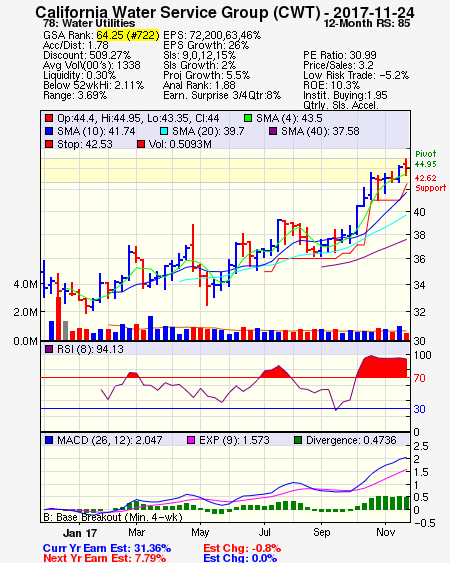The height and width of the screenshot is (563, 450).
Task: Click the 'Range: 3.69%' text
Action: tap(75, 96)
